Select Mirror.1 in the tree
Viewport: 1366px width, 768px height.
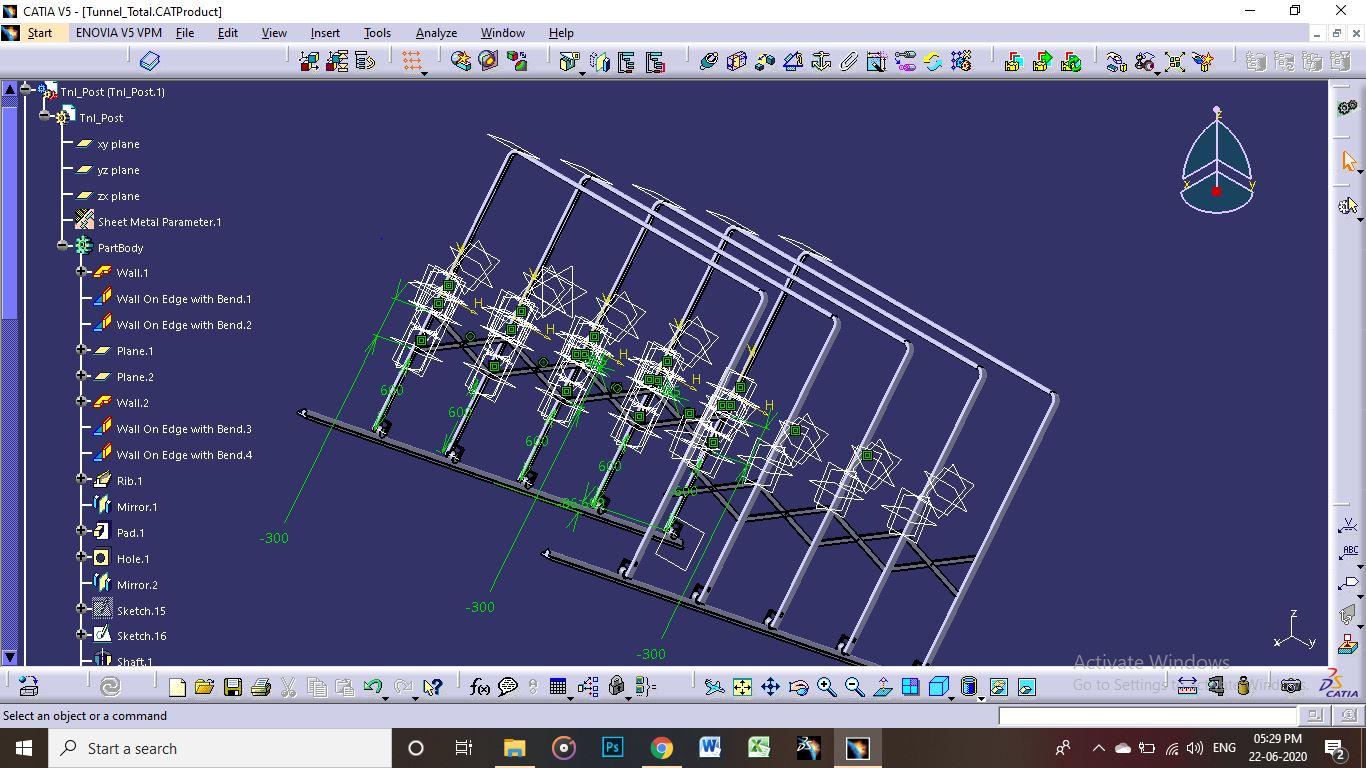(x=137, y=507)
